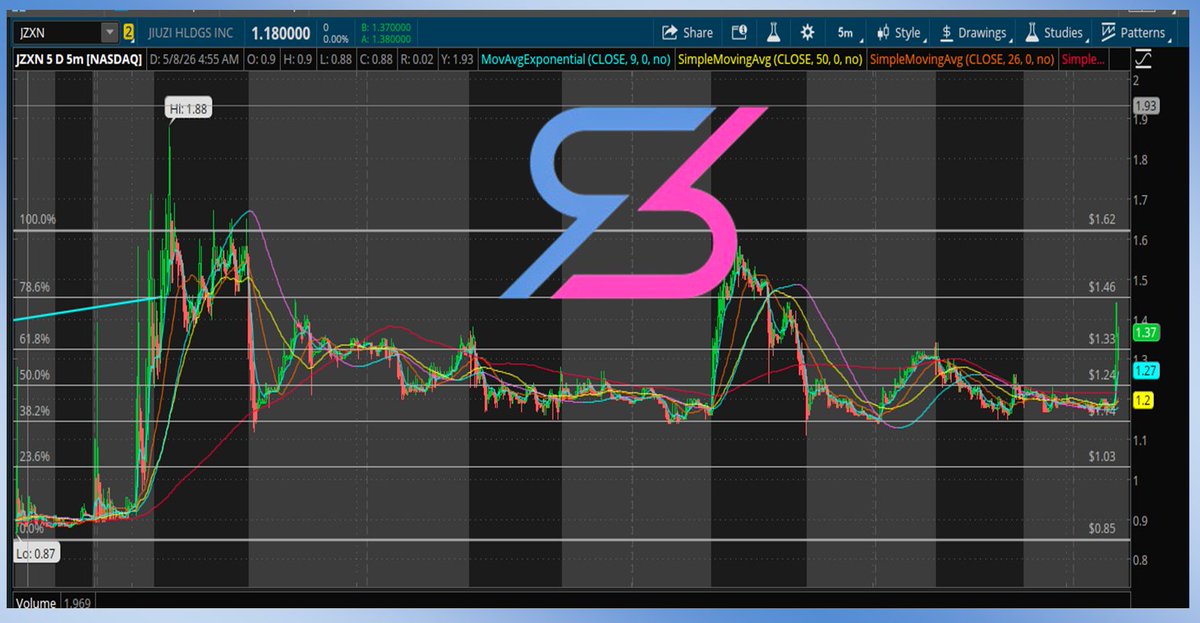Open the chart news and events icon

[738, 33]
